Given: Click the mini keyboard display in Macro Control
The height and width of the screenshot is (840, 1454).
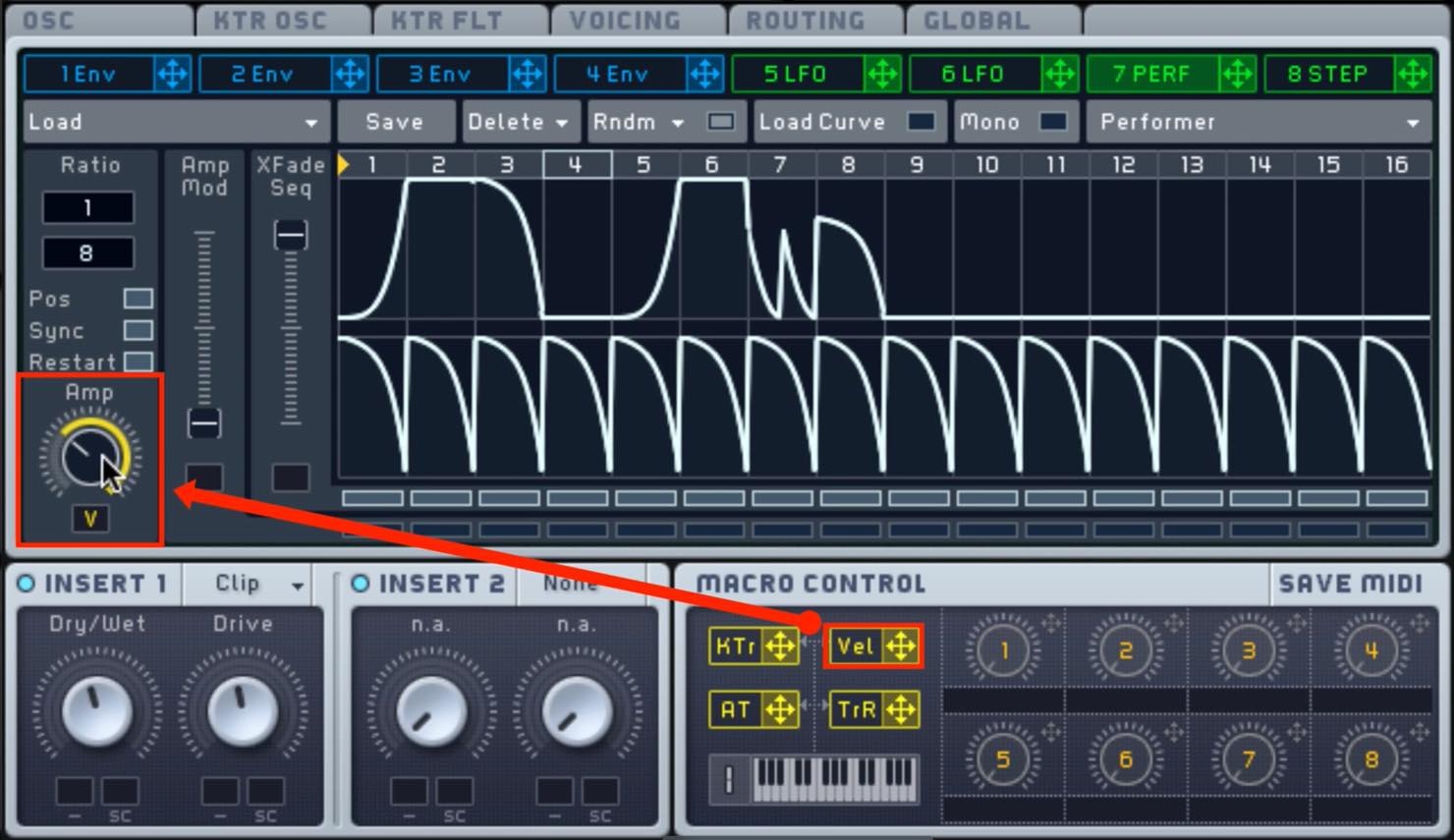Looking at the screenshot, I should pyautogui.click(x=835, y=780).
